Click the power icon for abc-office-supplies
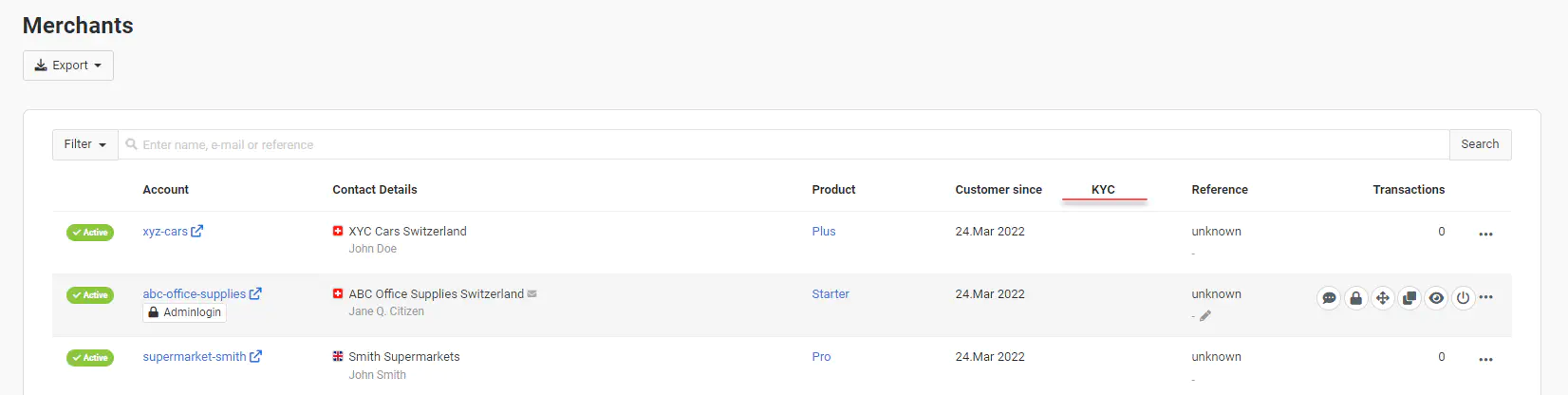This screenshot has width=1568, height=395. coord(1464,298)
